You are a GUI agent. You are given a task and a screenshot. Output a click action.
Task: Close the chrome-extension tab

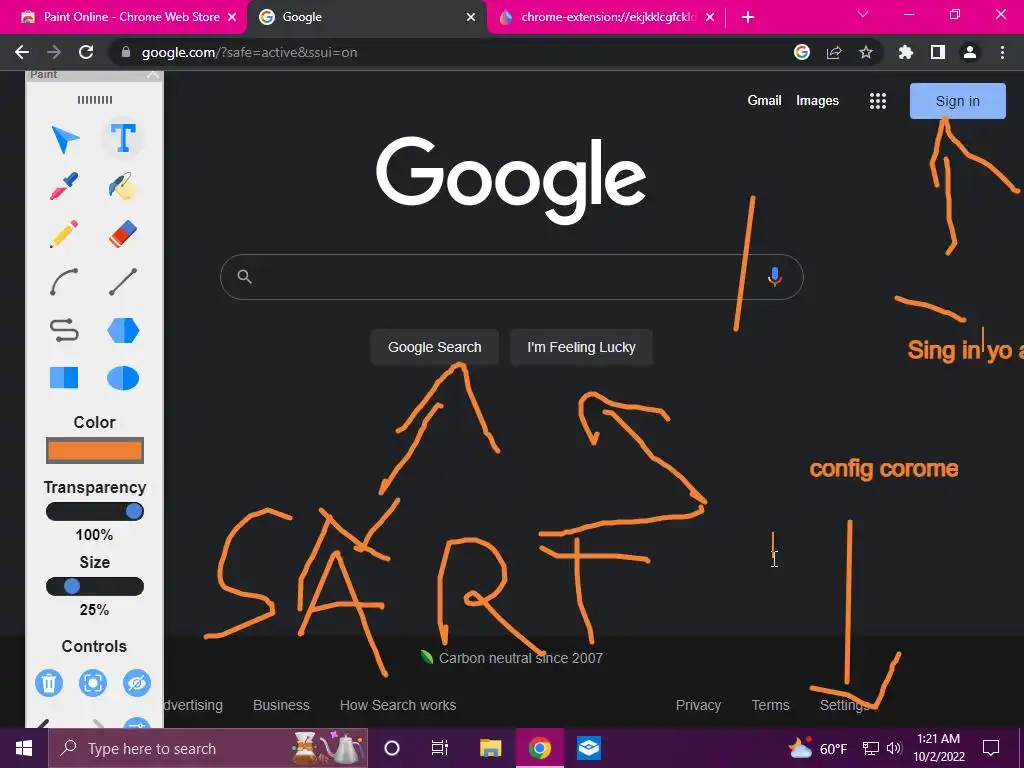710,17
